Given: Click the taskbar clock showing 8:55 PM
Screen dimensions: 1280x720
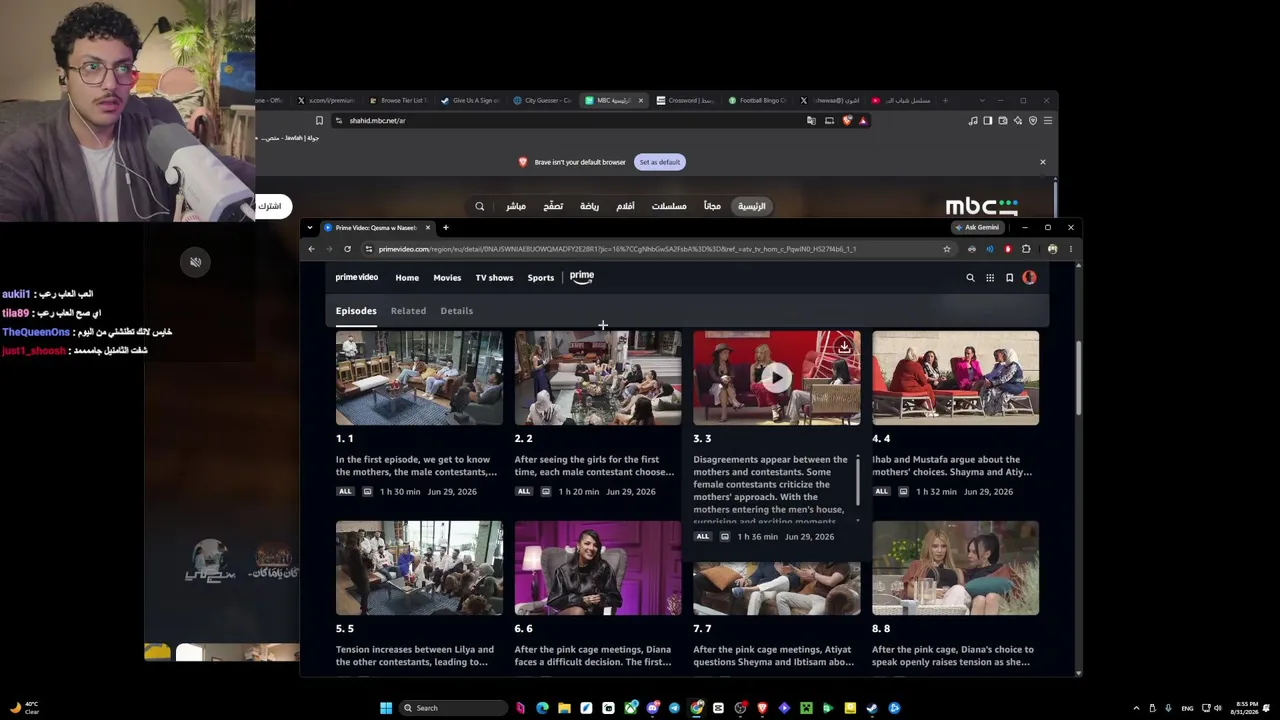Looking at the screenshot, I should pyautogui.click(x=1246, y=708).
